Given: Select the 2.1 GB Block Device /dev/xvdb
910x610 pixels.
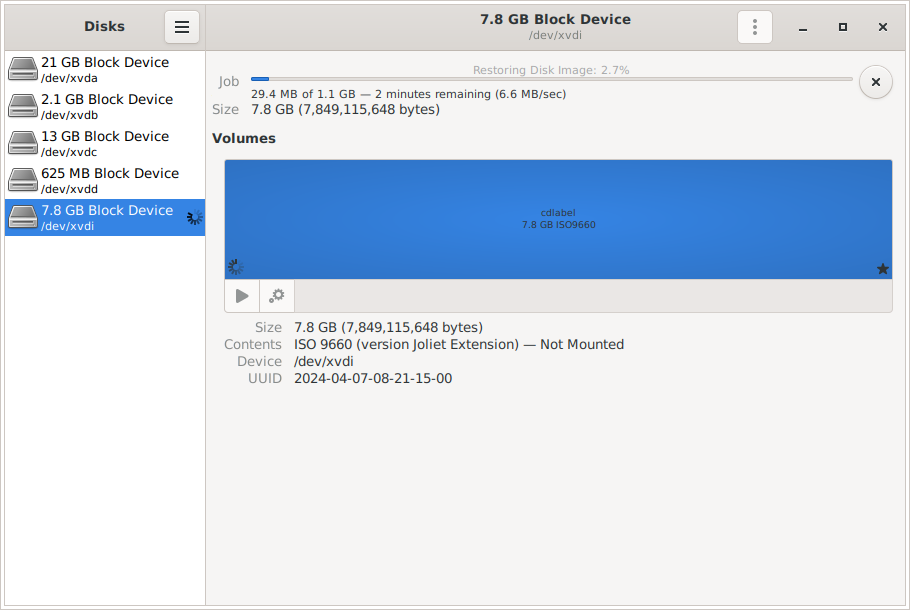Looking at the screenshot, I should (107, 106).
